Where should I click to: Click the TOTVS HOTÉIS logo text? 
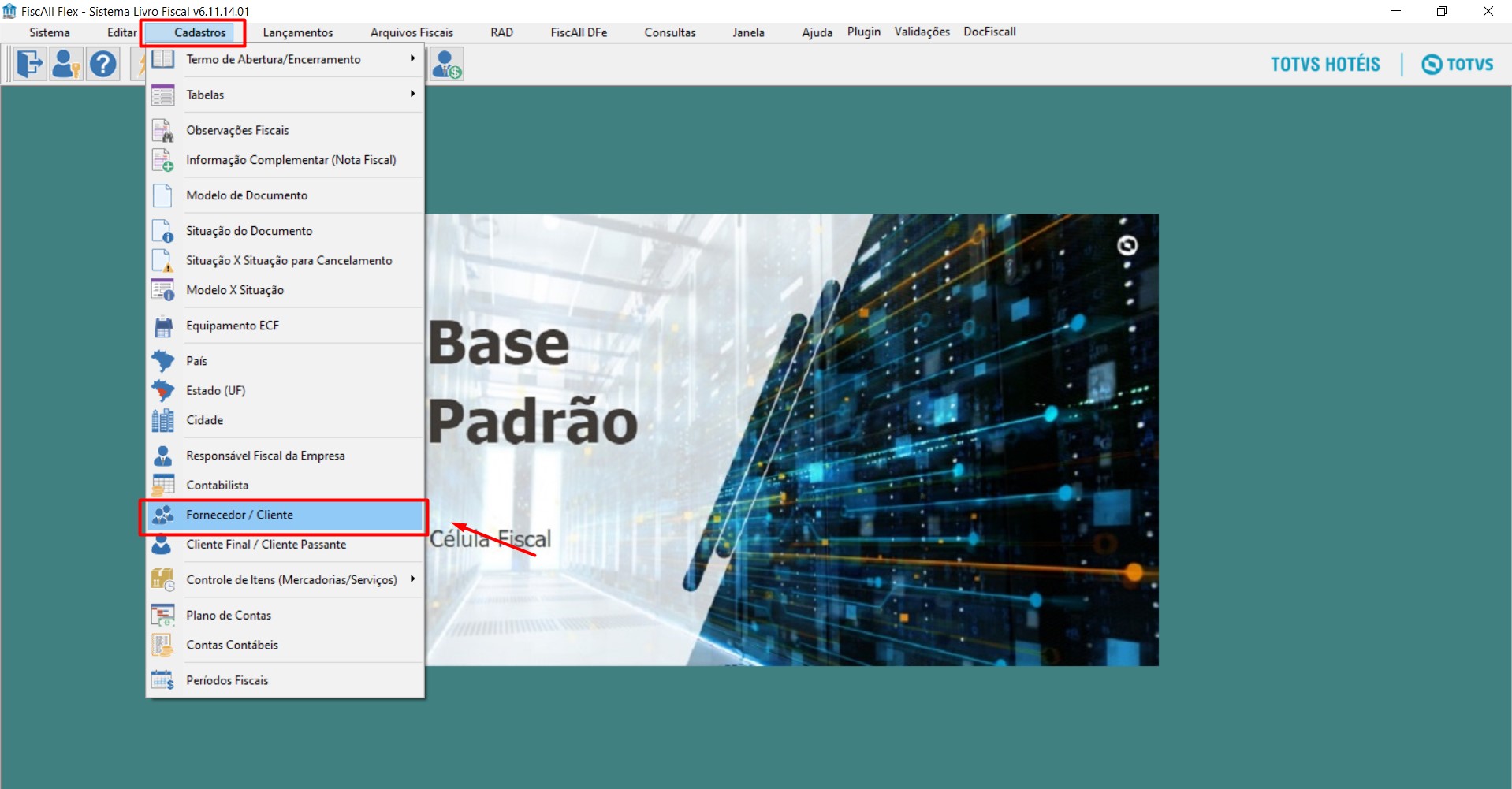tap(1325, 65)
